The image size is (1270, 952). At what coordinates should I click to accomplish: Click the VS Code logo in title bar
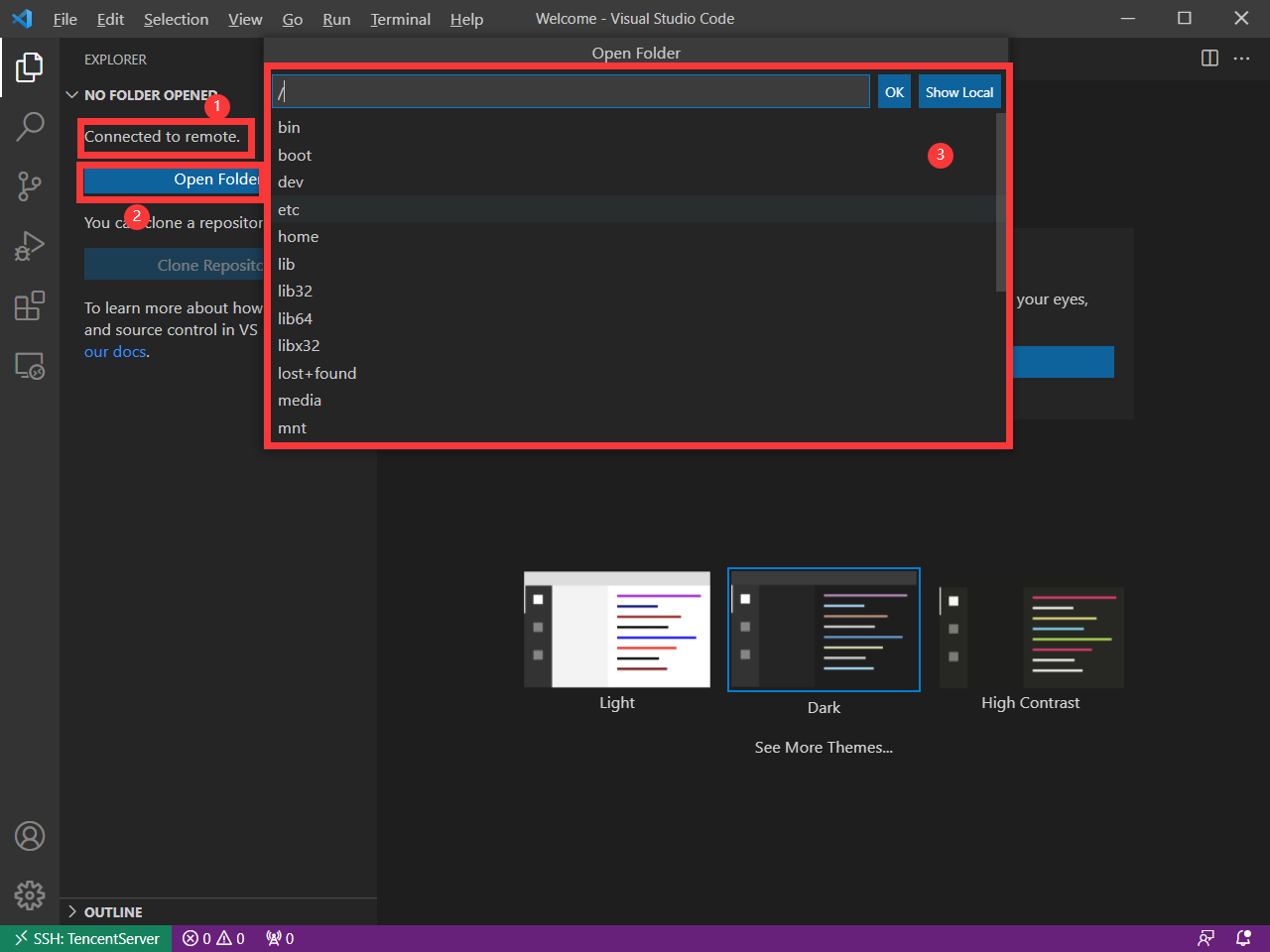[x=22, y=19]
